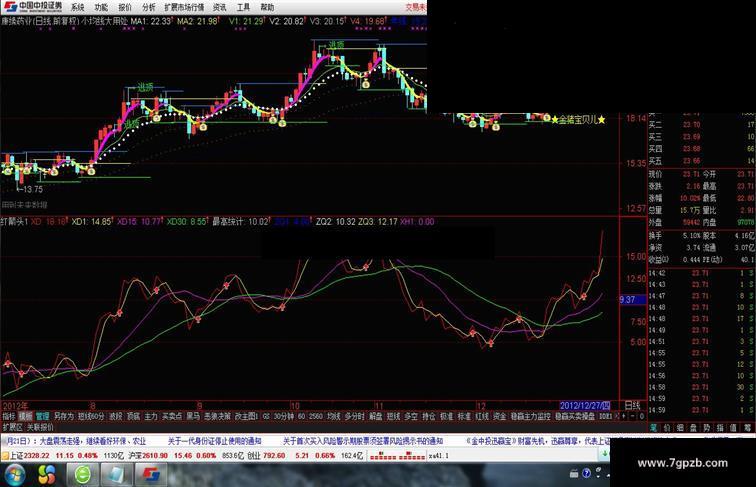The width and height of the screenshot is (756, 487).
Task: Select the 指 tab in quote panel
Action: click(x=719, y=427)
